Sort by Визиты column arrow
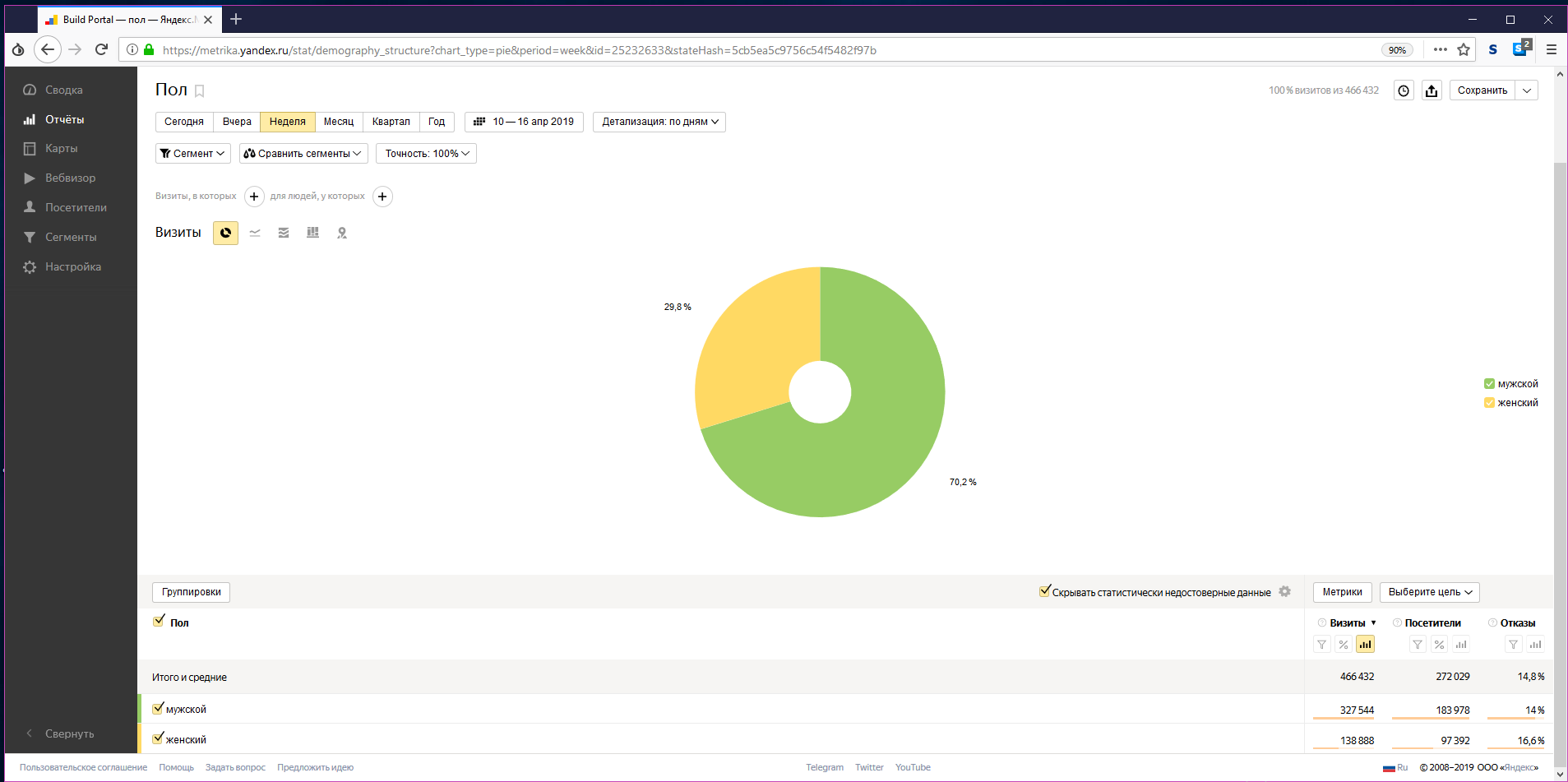The width and height of the screenshot is (1568, 782). coord(1373,623)
